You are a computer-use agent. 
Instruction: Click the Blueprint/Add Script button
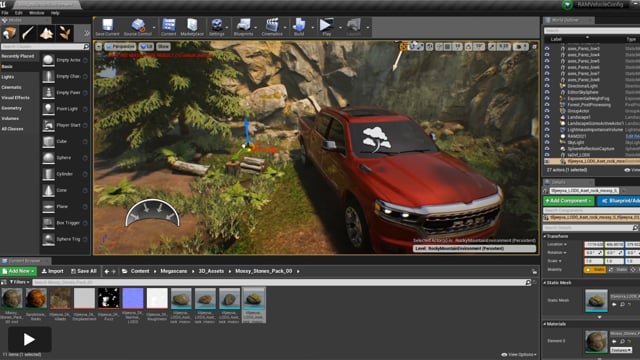(619, 201)
